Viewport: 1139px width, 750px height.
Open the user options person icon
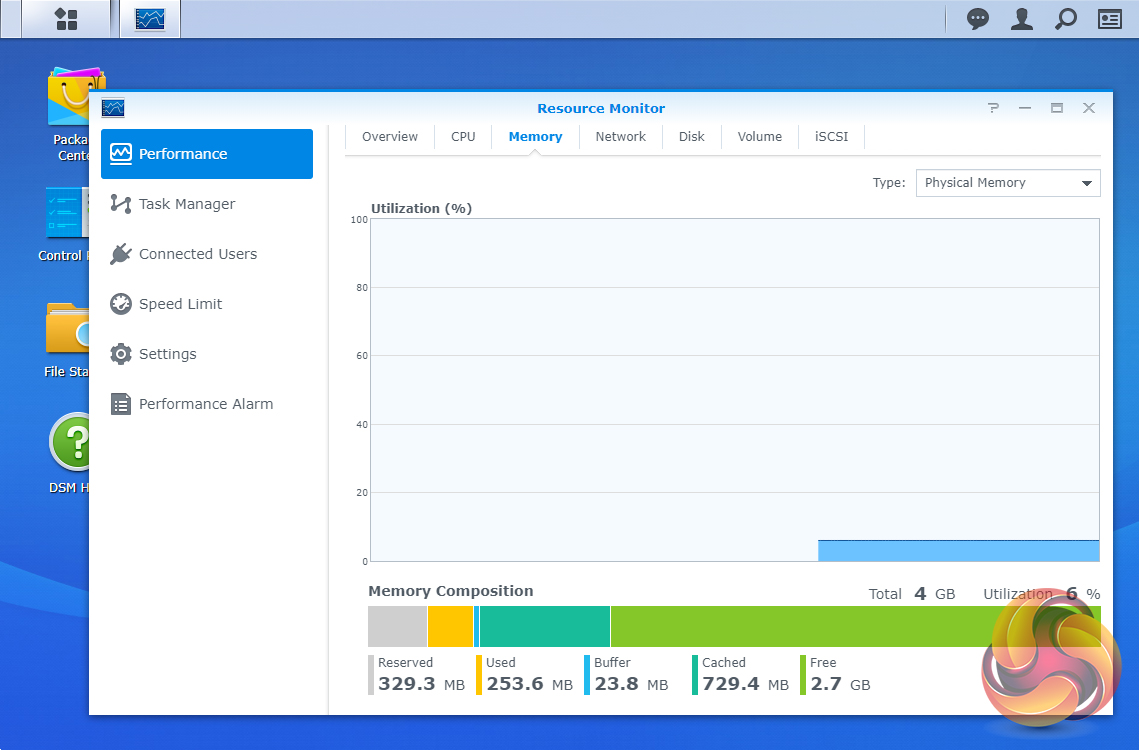click(1021, 19)
